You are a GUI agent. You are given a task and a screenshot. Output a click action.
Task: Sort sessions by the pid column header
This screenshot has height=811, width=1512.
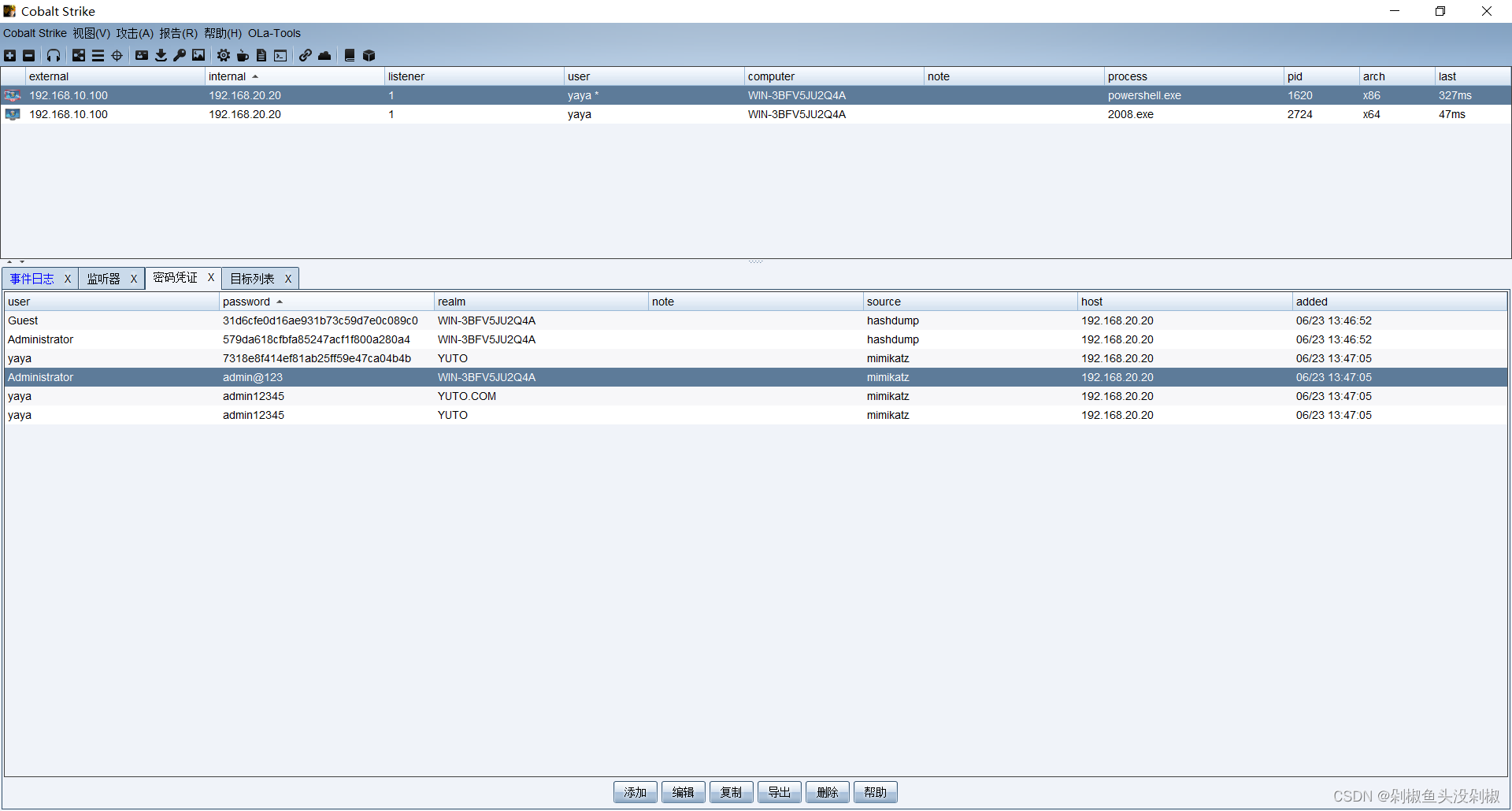click(x=1321, y=76)
